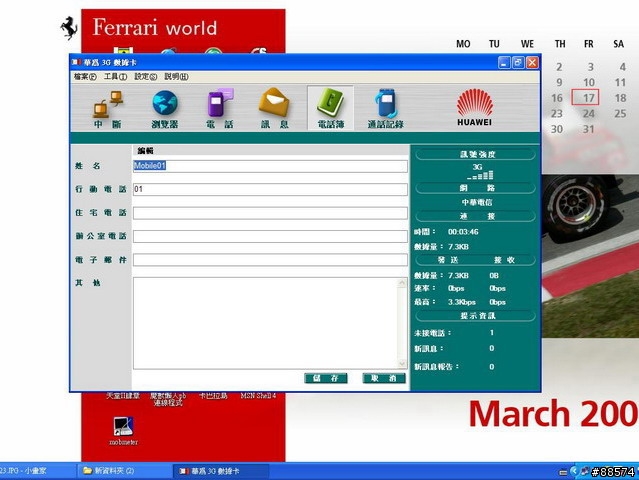Open the 工具 menu
The image size is (639, 480).
(x=115, y=77)
